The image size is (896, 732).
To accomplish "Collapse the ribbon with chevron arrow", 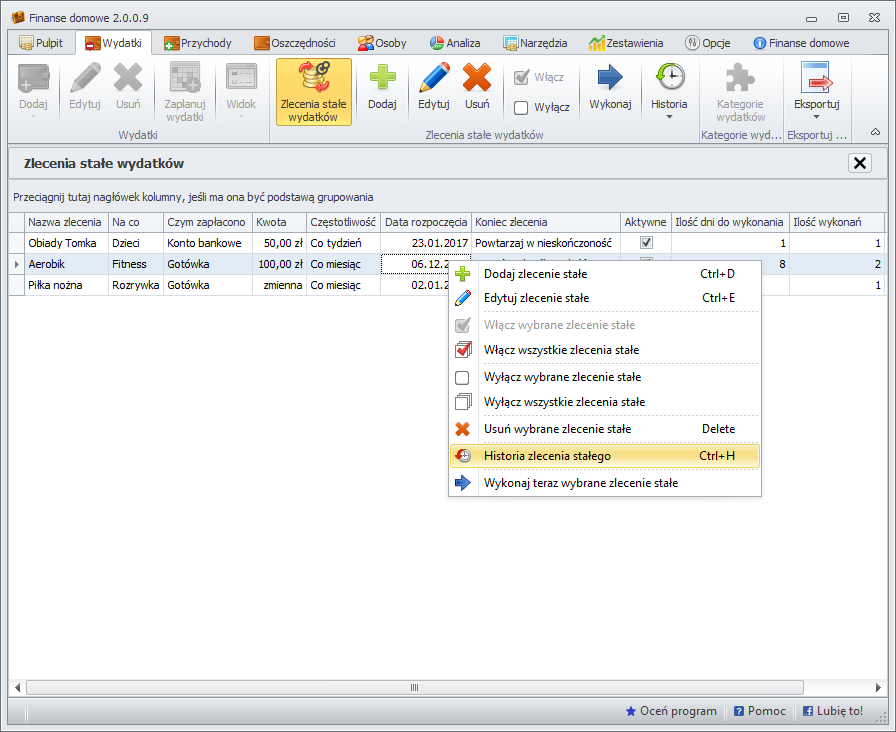I will pyautogui.click(x=875, y=131).
